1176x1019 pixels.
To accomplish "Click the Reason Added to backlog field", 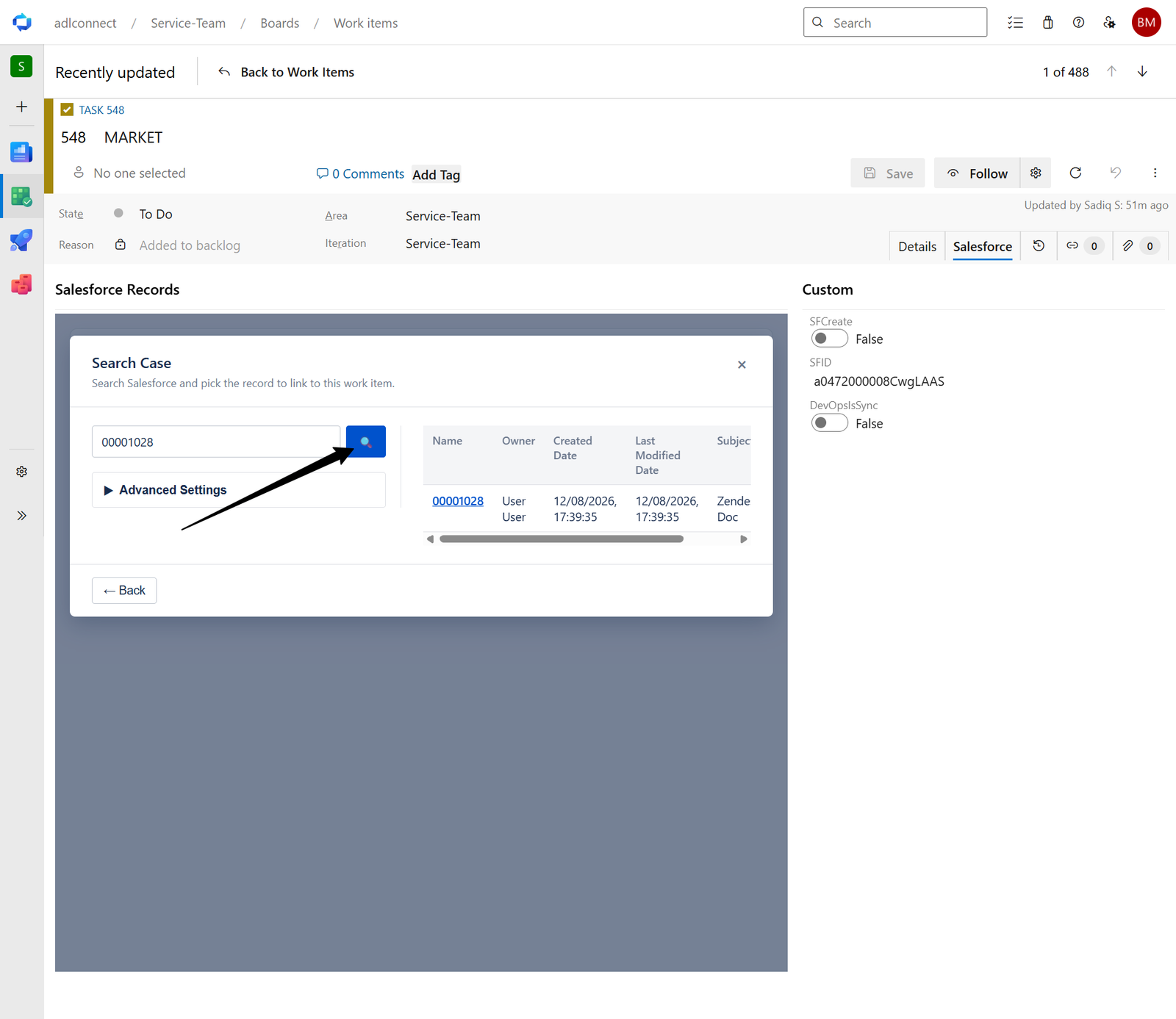I will click(x=190, y=245).
